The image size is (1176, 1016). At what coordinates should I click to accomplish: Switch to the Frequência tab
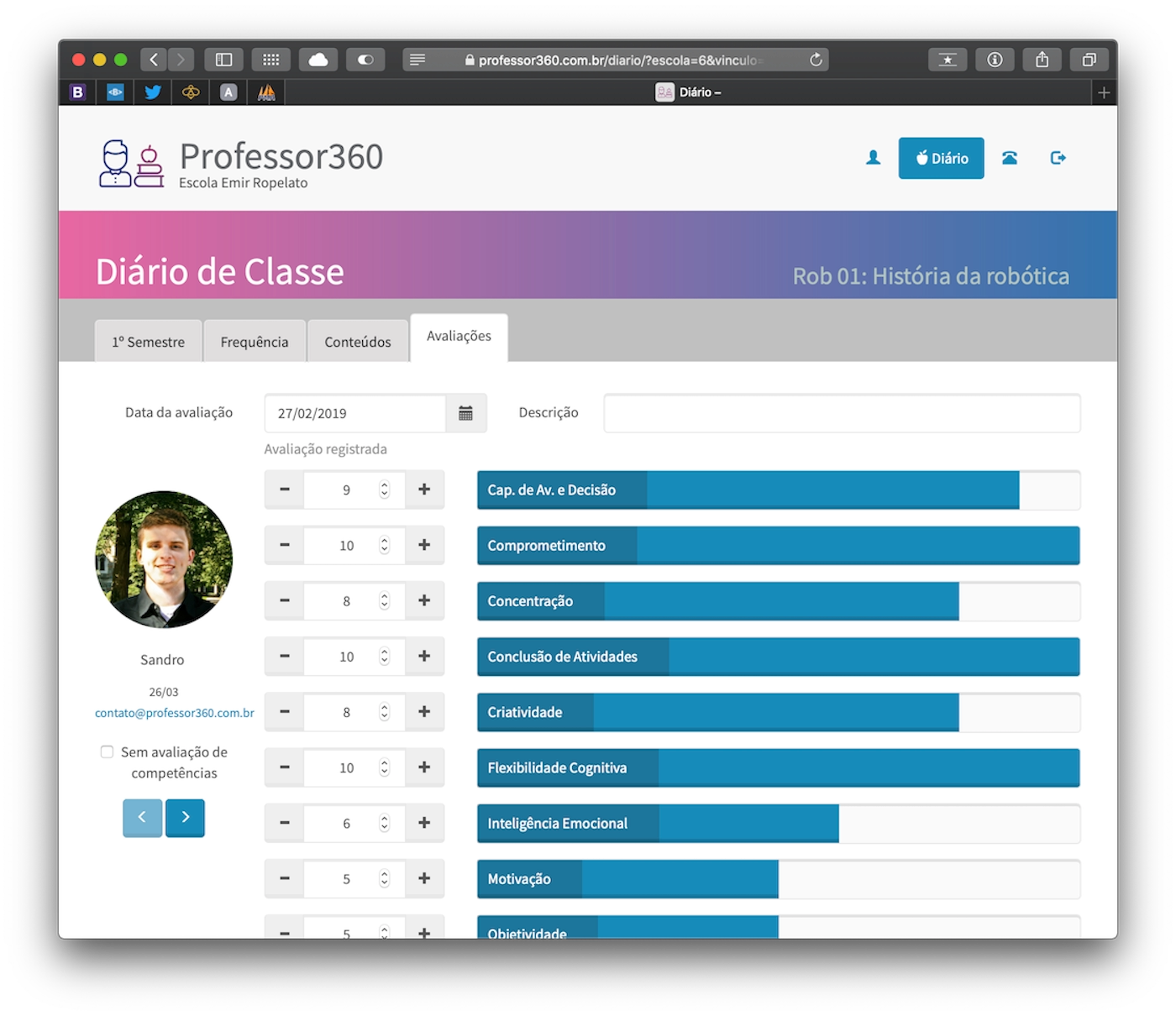coord(255,342)
